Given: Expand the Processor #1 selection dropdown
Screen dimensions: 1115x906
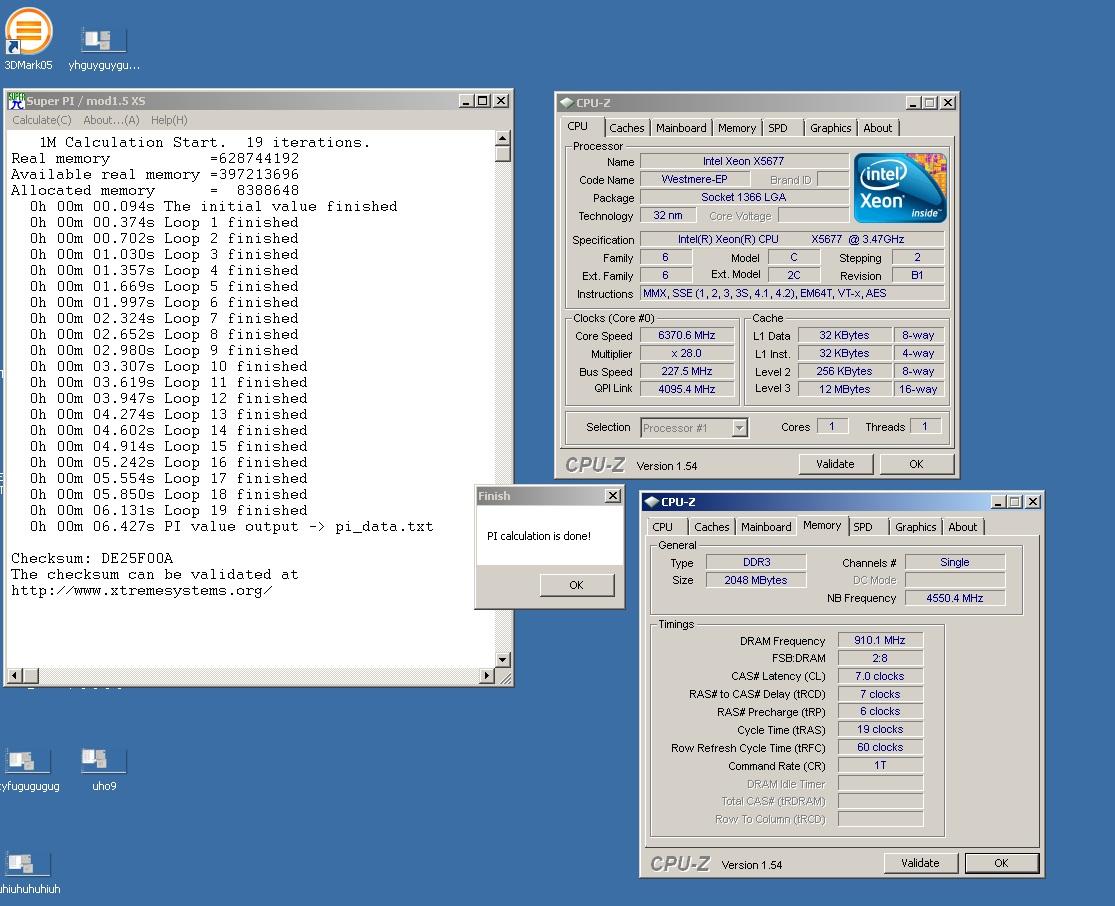Looking at the screenshot, I should [x=740, y=428].
